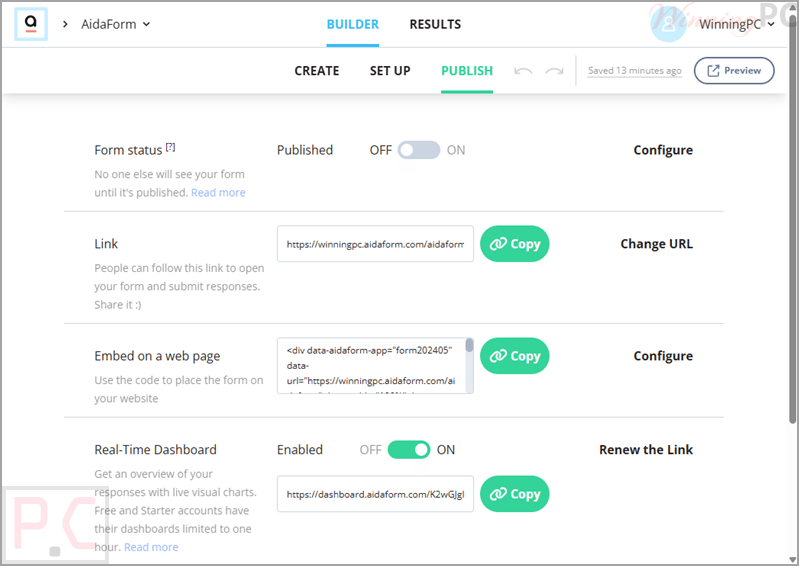Go to the SET UP step
Screen dimensions: 799x566
pyautogui.click(x=390, y=71)
